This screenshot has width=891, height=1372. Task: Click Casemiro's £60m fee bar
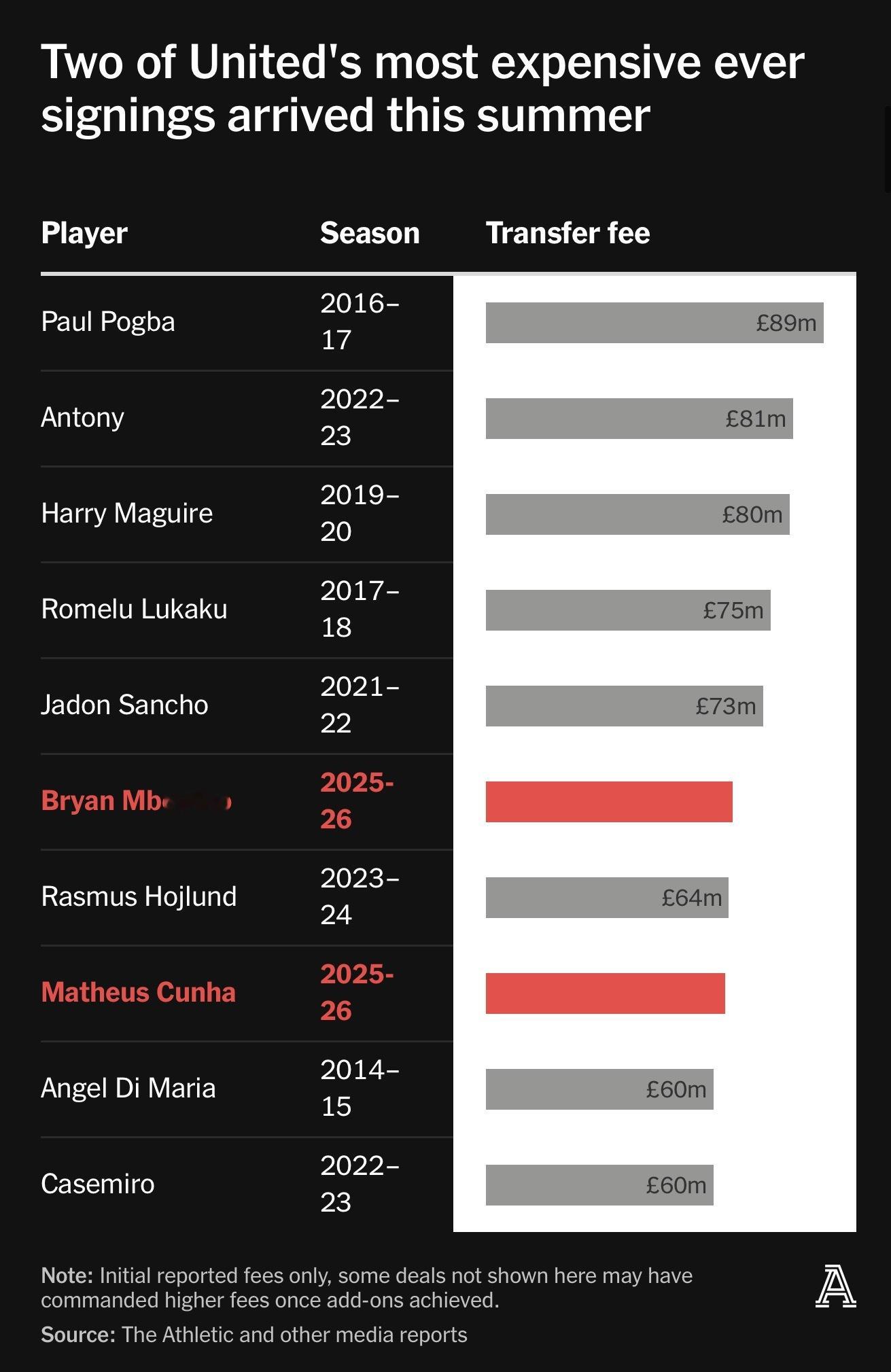[599, 1185]
